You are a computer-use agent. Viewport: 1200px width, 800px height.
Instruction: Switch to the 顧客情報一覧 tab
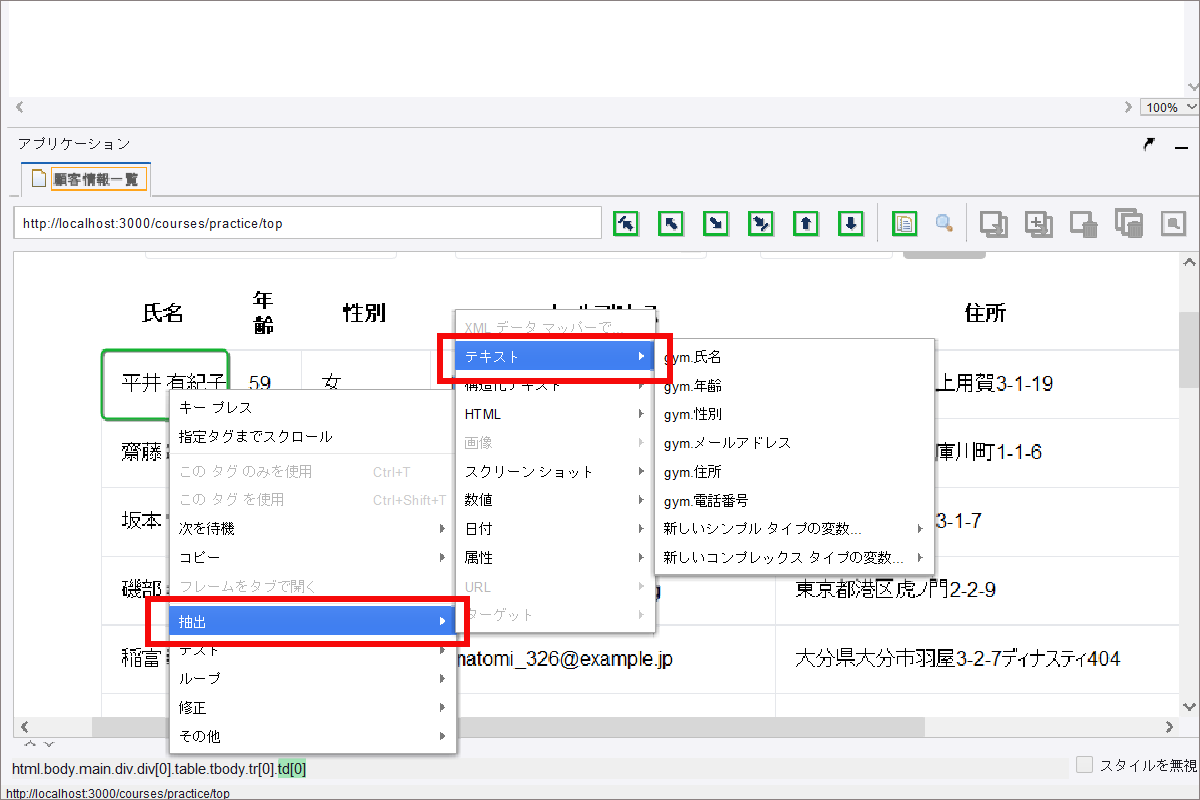coord(86,179)
